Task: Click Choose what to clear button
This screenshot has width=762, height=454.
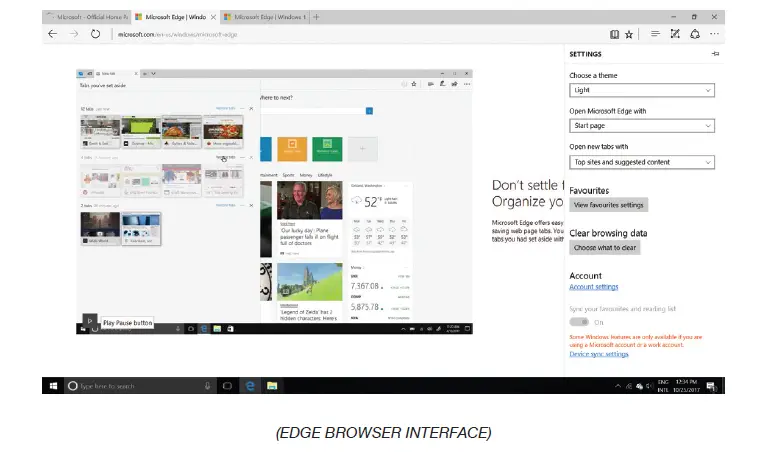Action: click(605, 247)
